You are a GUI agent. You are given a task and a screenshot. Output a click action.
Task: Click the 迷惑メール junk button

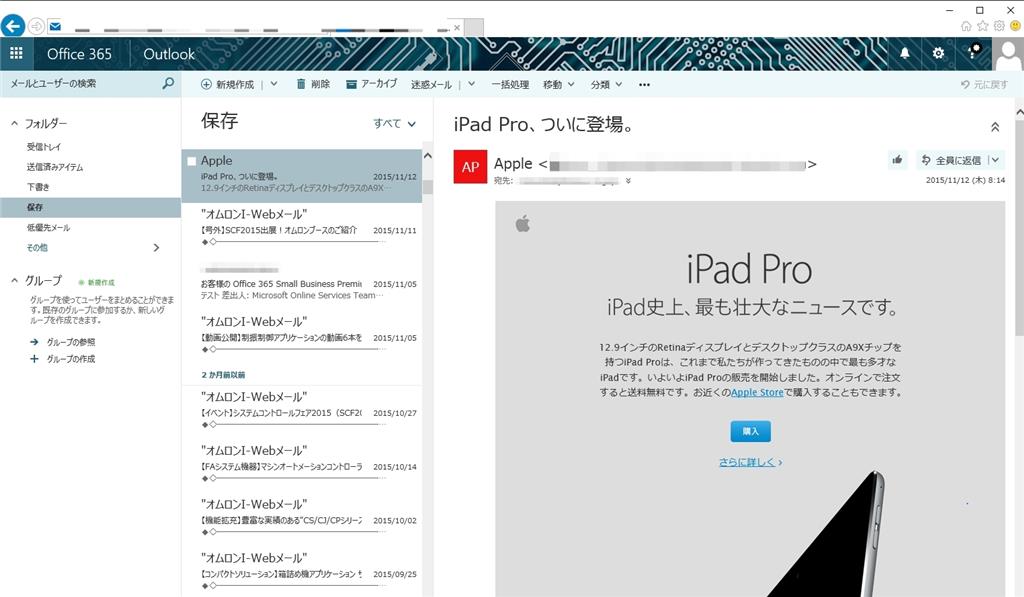tap(431, 84)
